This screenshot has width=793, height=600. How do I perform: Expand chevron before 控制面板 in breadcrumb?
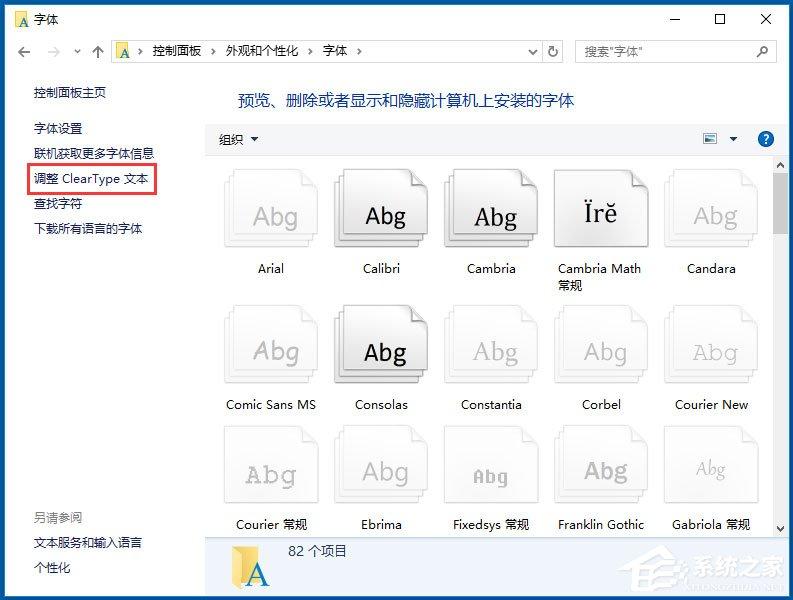point(140,51)
